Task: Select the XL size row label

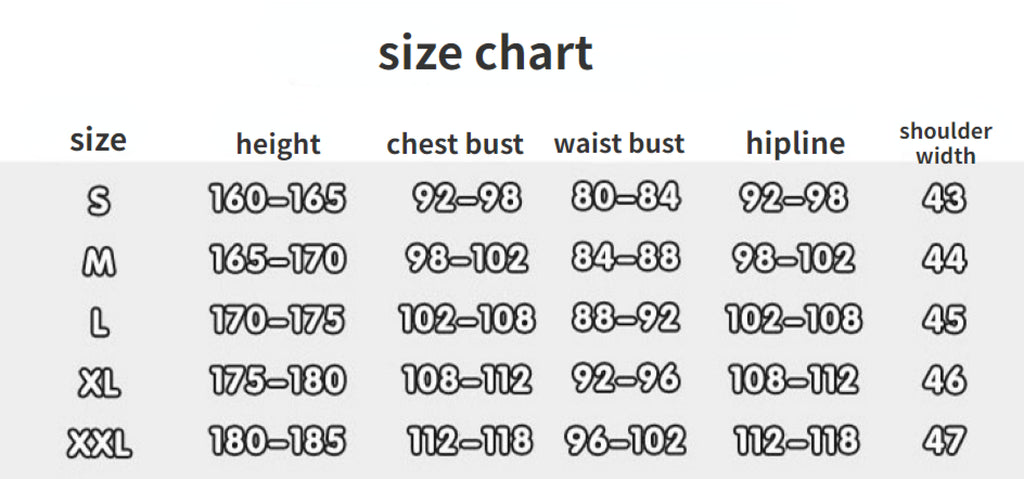Action: (x=99, y=382)
